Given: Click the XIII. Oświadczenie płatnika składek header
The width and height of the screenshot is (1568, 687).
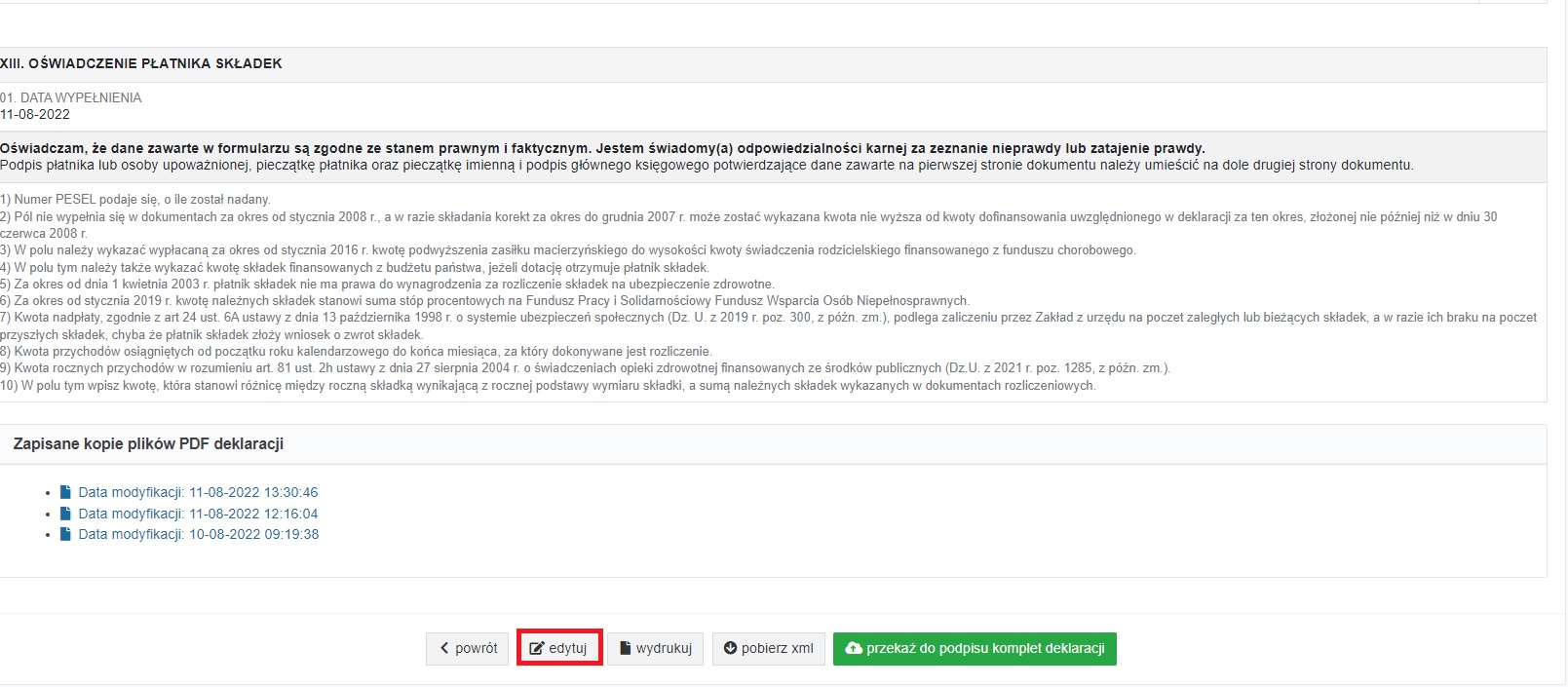Looking at the screenshot, I should coord(141,63).
